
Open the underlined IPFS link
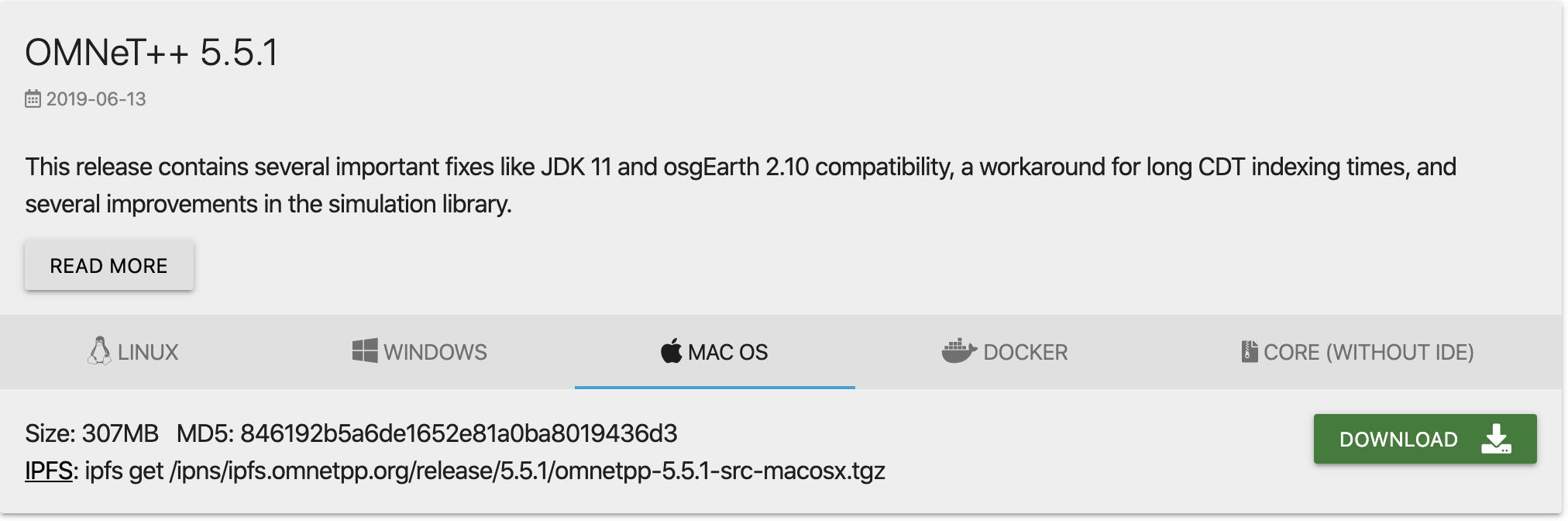47,471
